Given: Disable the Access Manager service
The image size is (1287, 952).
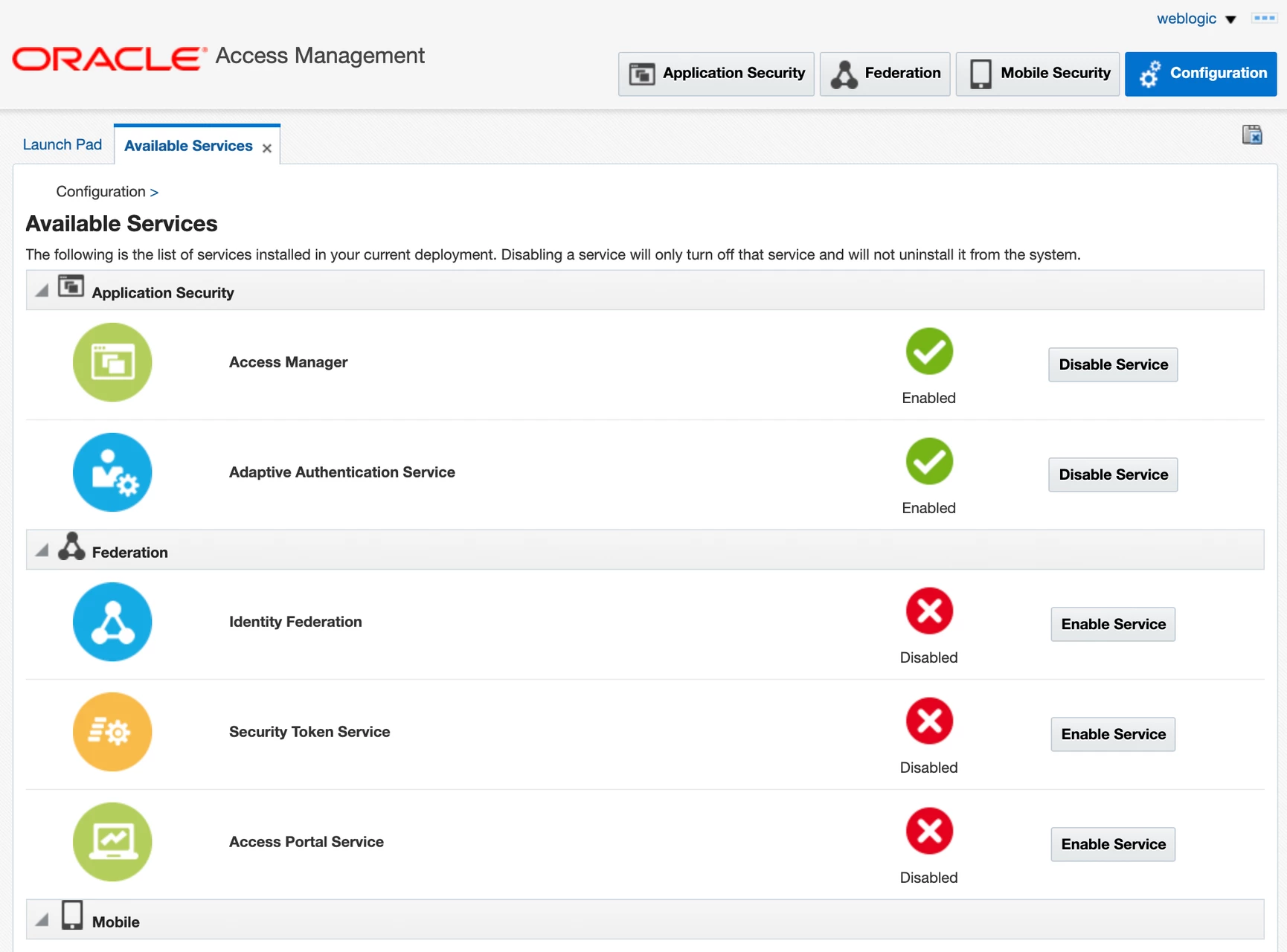Looking at the screenshot, I should click(x=1113, y=364).
